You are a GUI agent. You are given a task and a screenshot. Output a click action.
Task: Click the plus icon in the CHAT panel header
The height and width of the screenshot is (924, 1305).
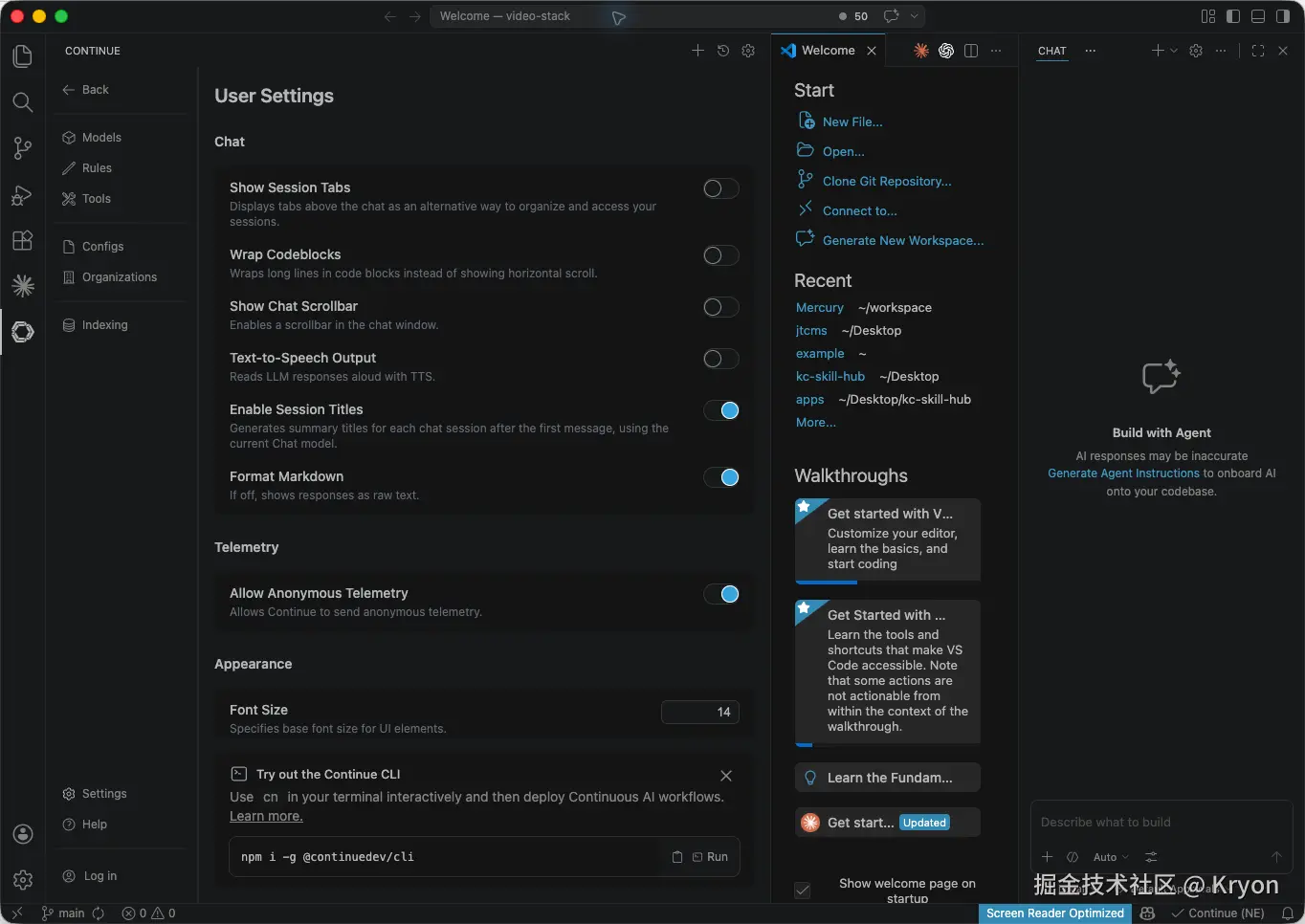(x=1158, y=51)
